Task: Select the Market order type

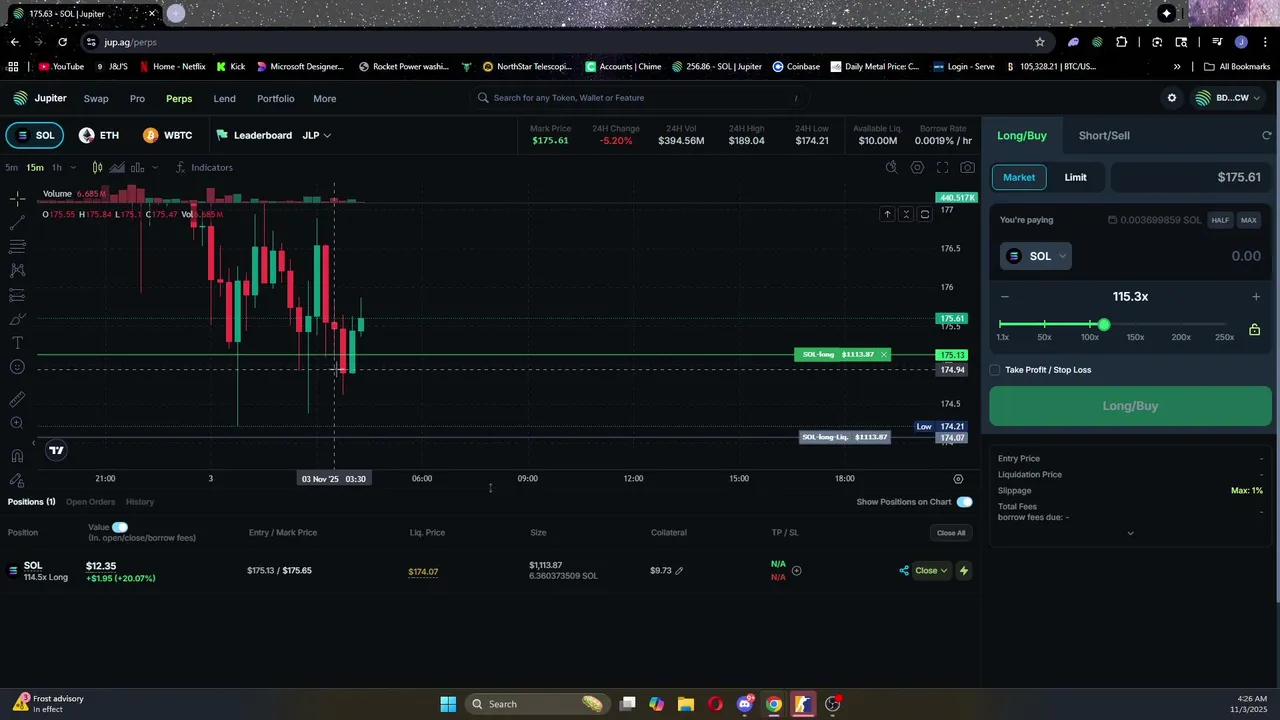Action: [x=1019, y=177]
